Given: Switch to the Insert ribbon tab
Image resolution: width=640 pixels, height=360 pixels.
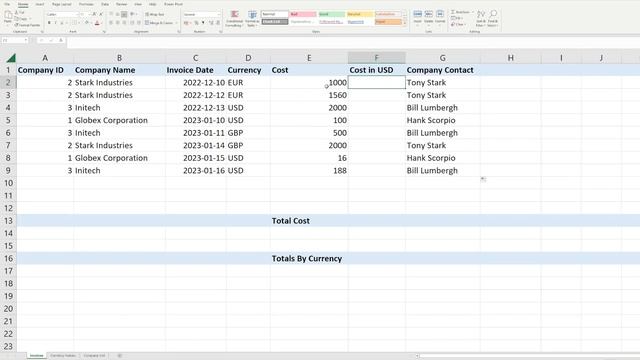Looking at the screenshot, I should tap(40, 4).
